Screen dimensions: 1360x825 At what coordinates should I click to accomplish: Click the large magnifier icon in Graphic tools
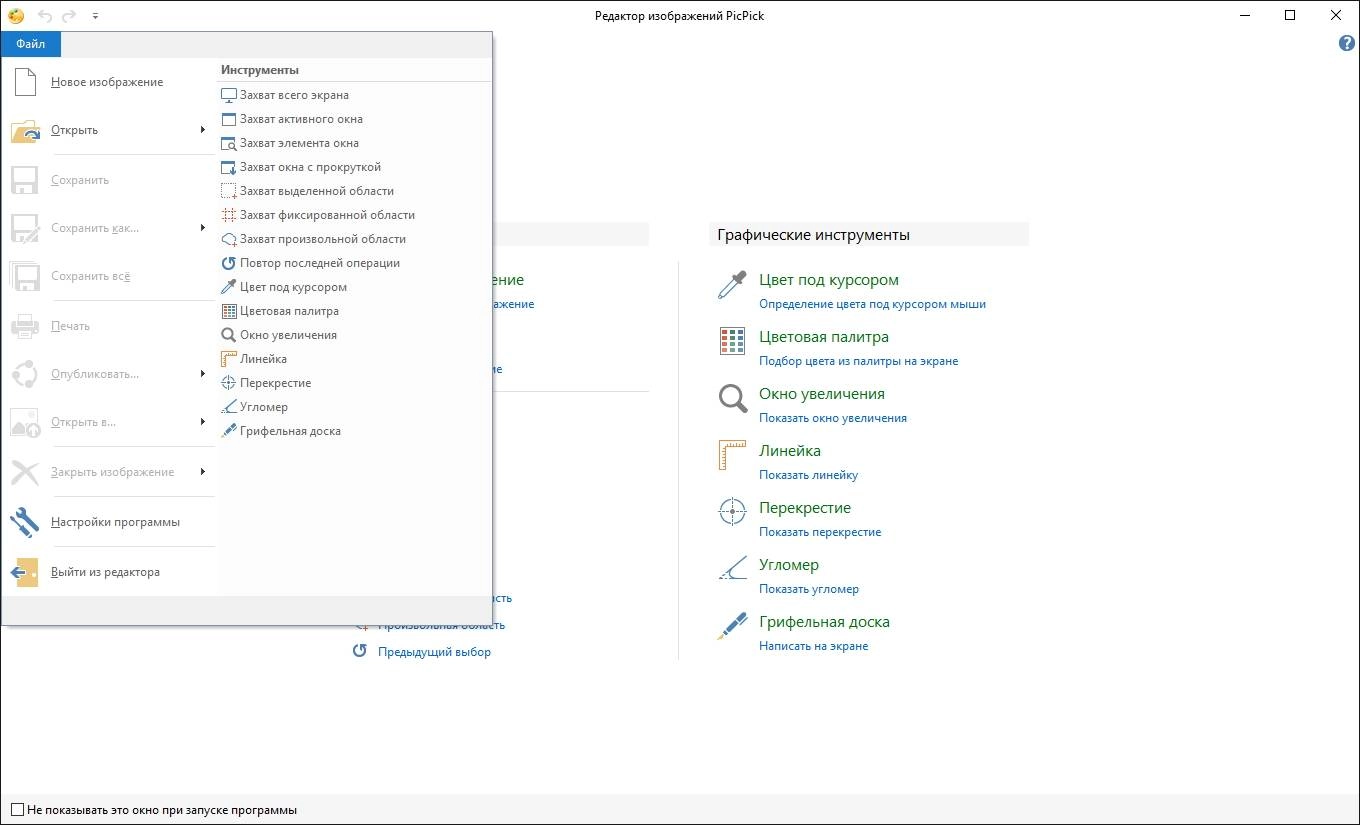click(x=733, y=399)
